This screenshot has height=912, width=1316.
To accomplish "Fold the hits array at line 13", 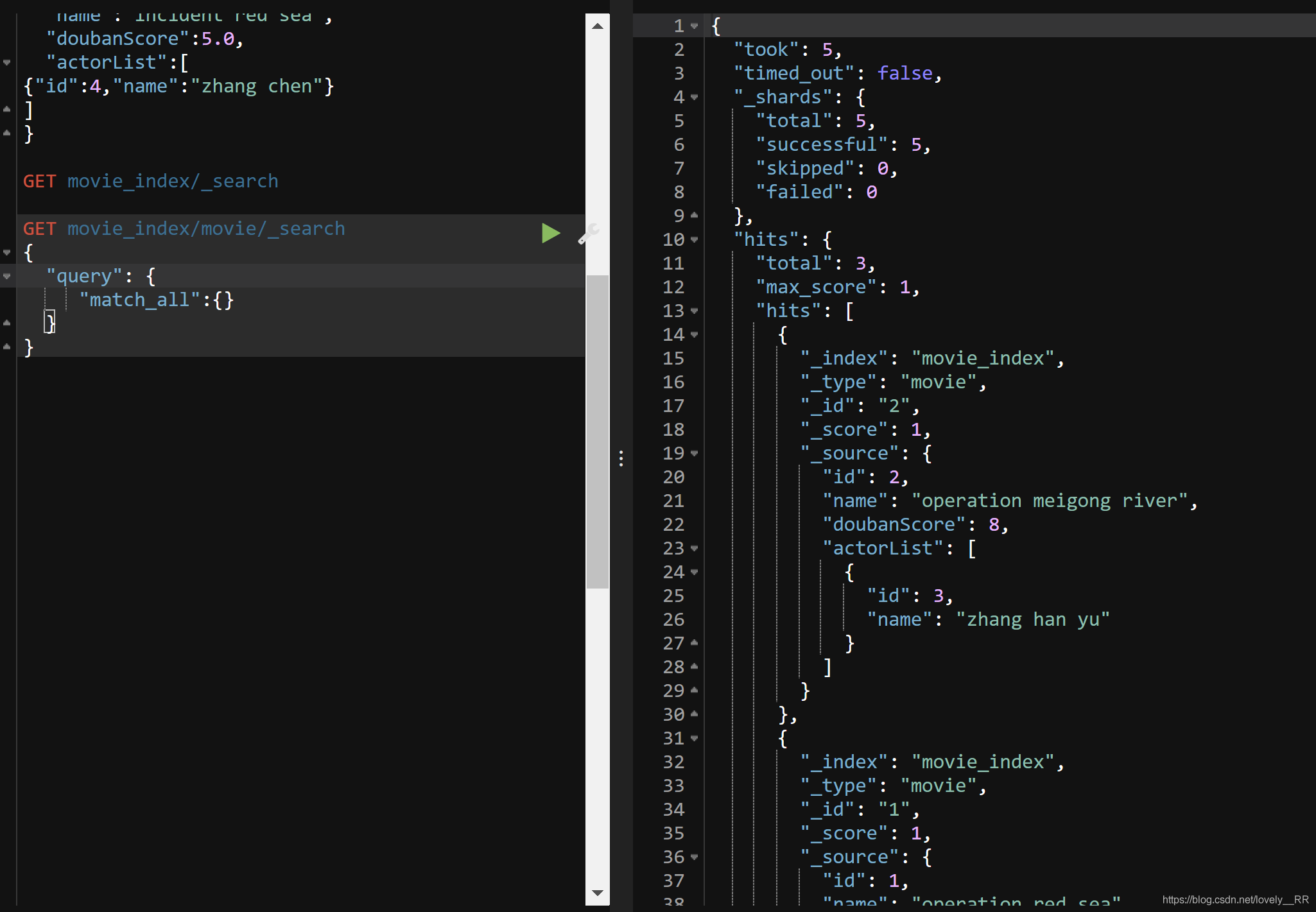I will 694,311.
